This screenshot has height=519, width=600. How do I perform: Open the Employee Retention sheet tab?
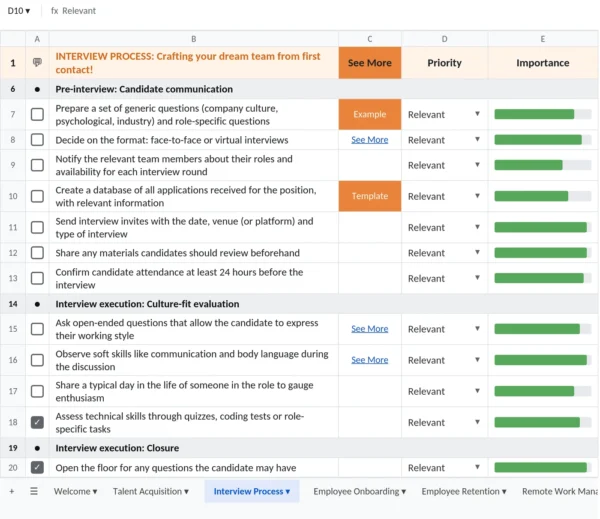tap(464, 491)
